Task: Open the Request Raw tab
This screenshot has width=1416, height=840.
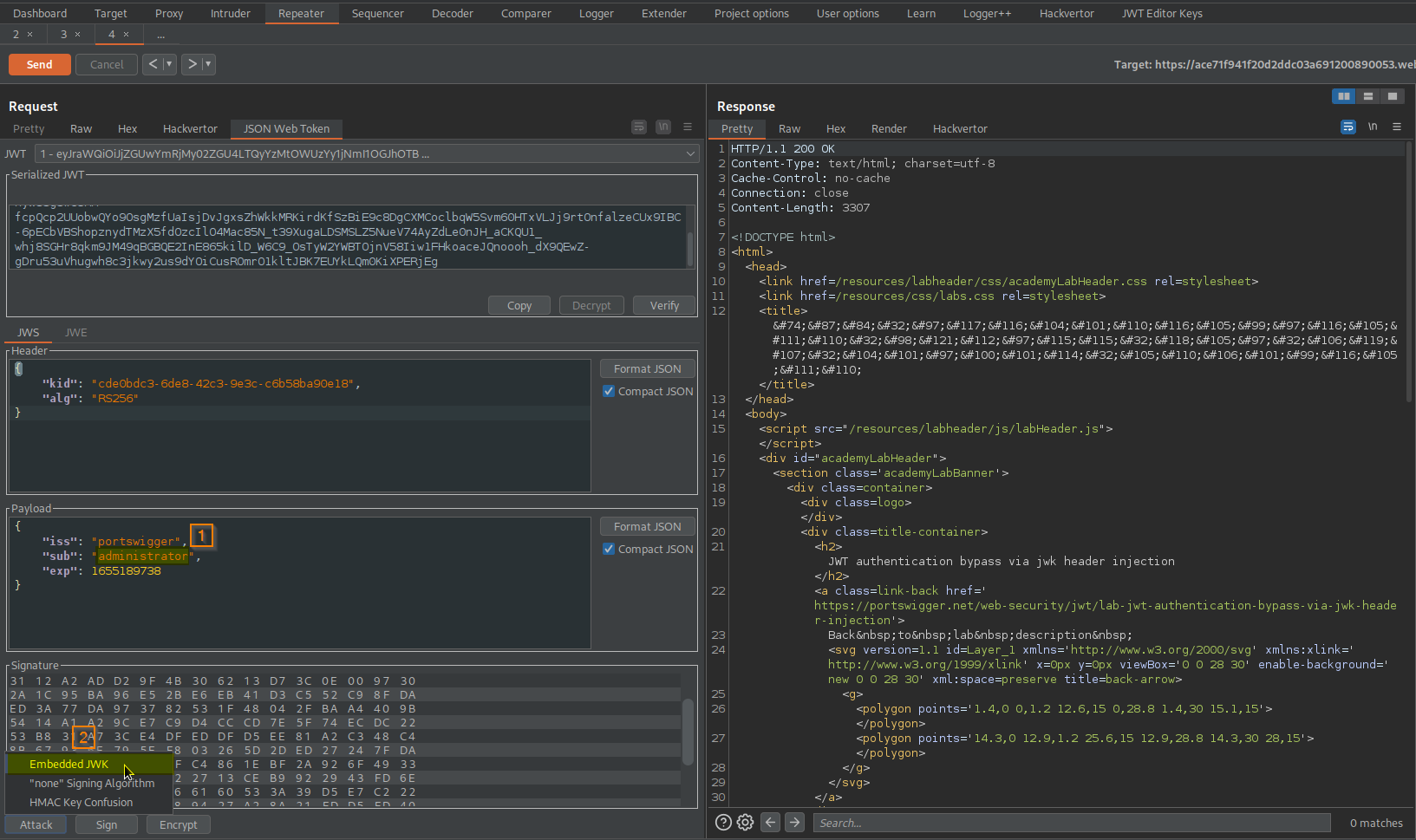Action: pos(81,129)
